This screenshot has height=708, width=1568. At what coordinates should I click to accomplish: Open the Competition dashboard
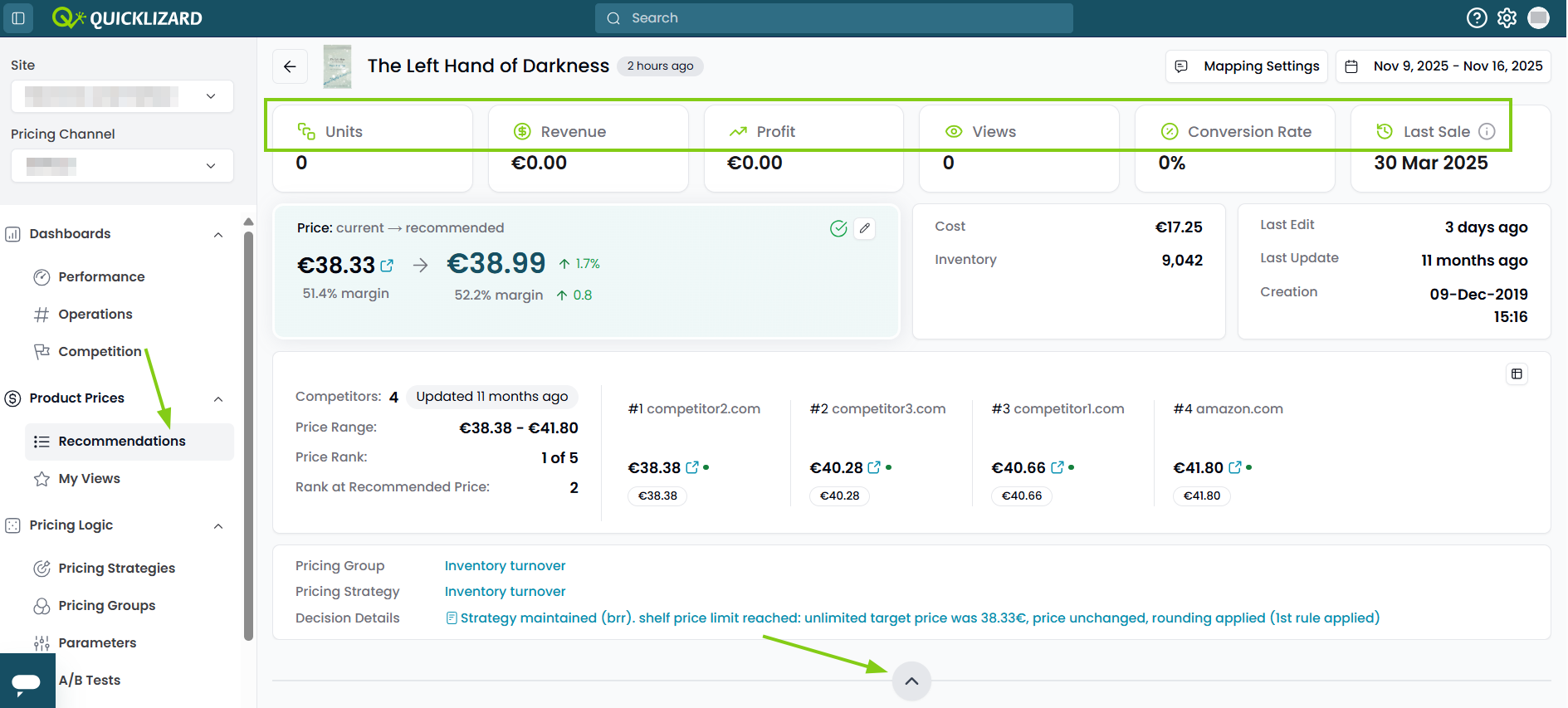point(100,352)
